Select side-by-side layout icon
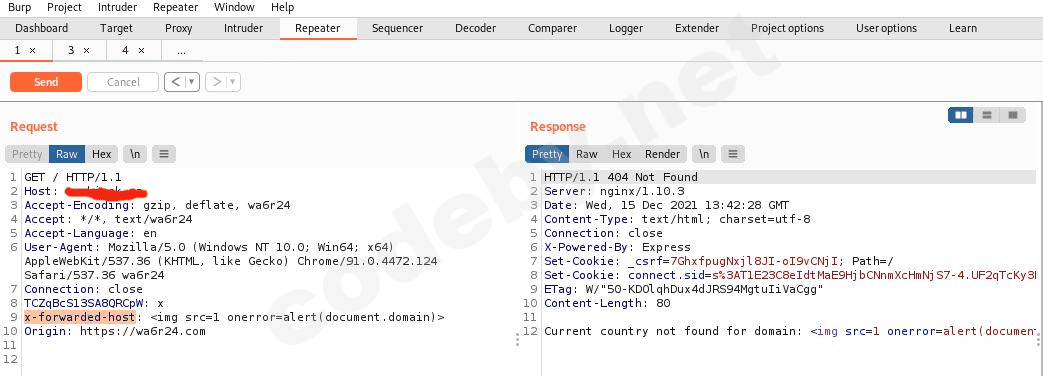Image resolution: width=1043 pixels, height=376 pixels. coord(961,115)
